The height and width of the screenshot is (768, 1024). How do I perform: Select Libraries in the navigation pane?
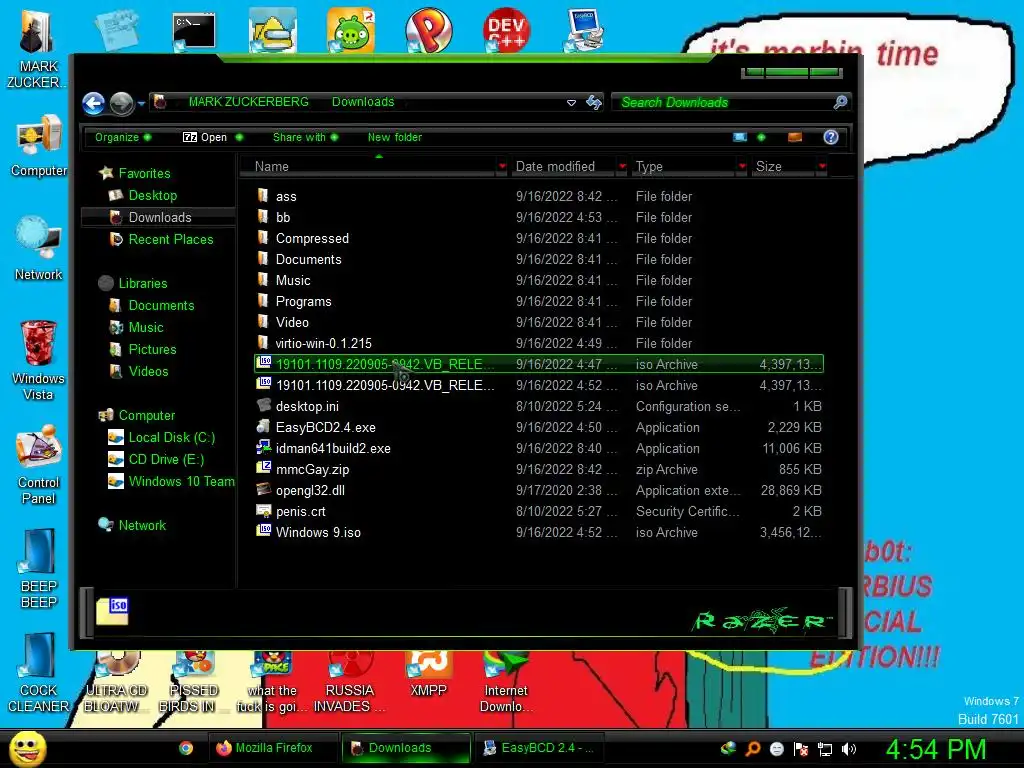133,283
